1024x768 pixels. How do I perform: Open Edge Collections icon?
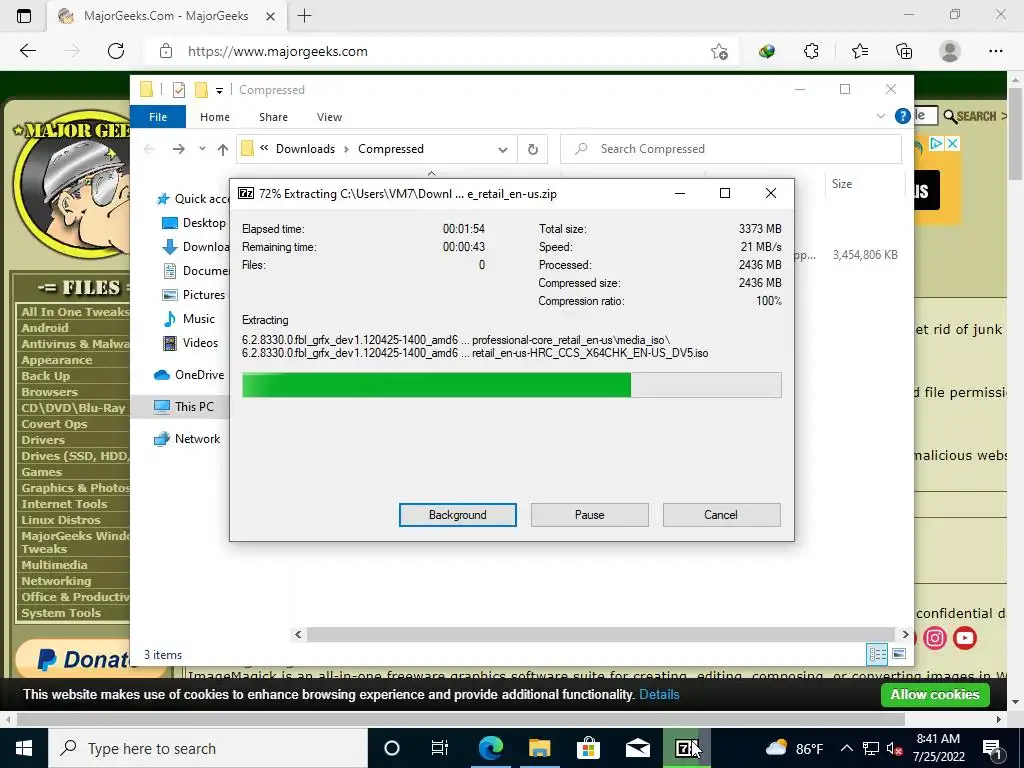[904, 51]
